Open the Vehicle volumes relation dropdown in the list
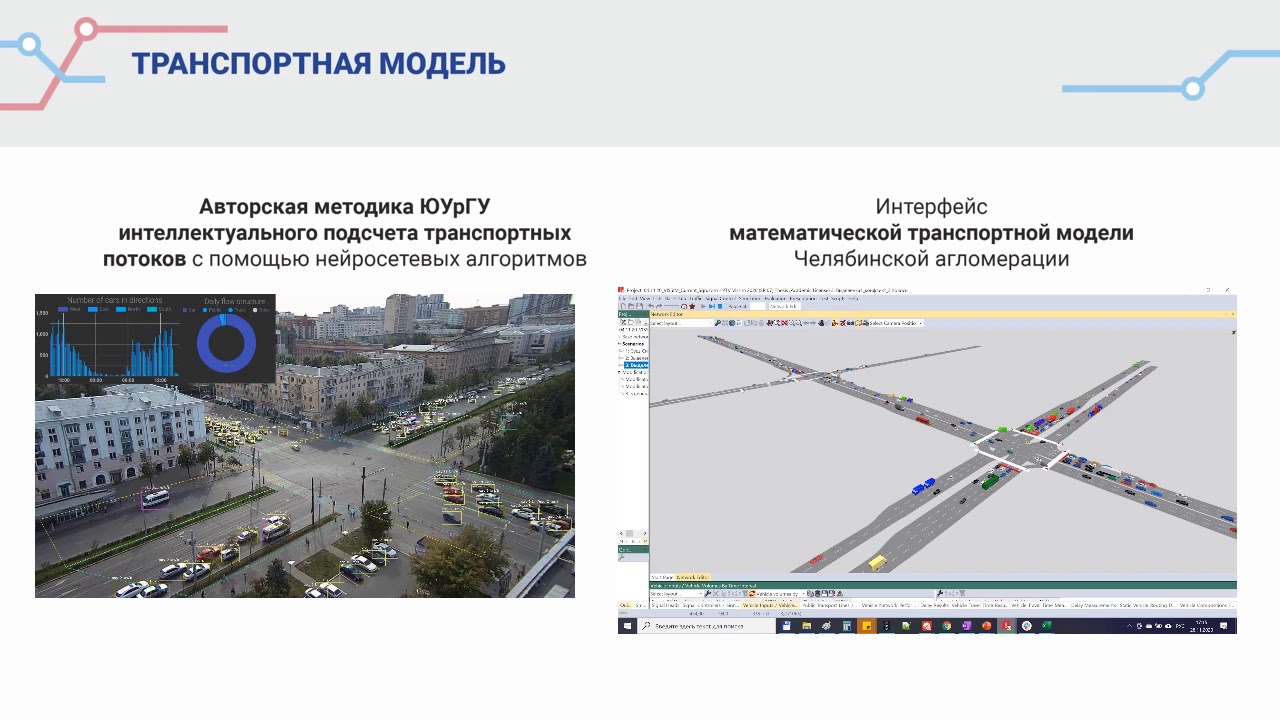1280x720 pixels. coord(781,594)
